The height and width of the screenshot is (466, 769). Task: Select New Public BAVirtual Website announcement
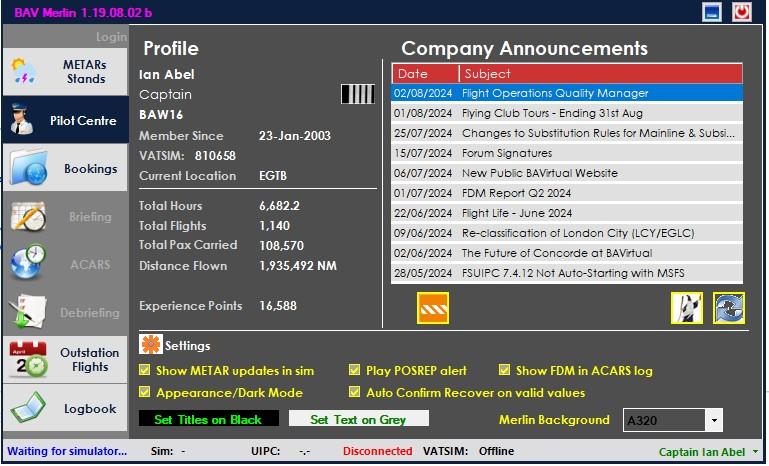(x=567, y=173)
